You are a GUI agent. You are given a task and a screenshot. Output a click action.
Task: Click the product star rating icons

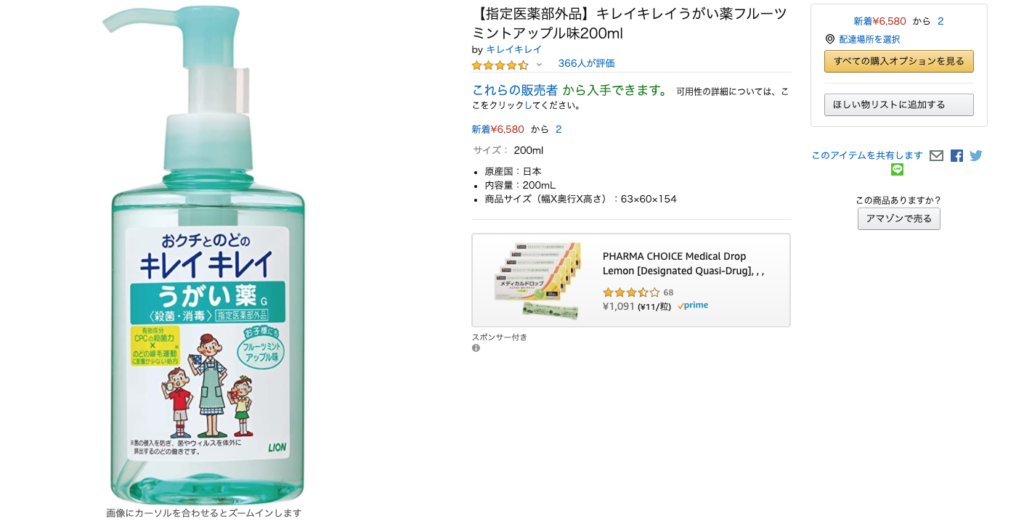tap(500, 65)
